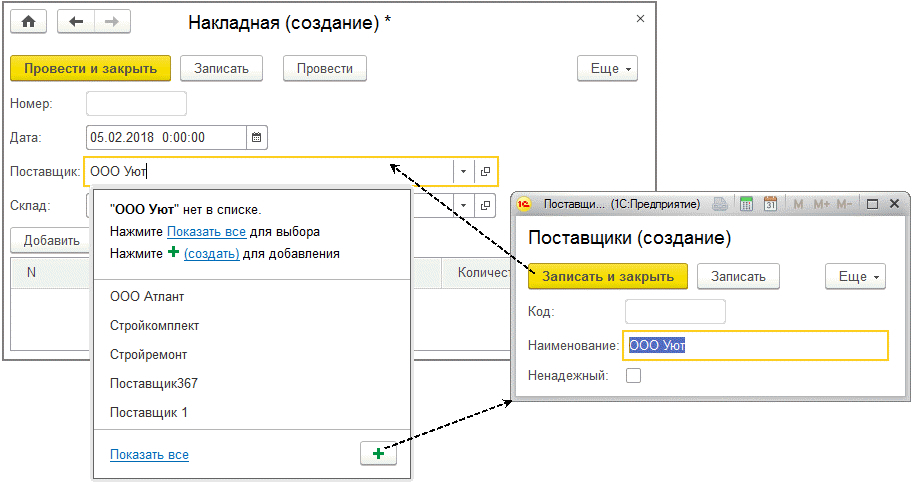Viewport: 912px width, 484px height.
Task: Select ООО Атлант from the suggestions
Action: [x=147, y=297]
